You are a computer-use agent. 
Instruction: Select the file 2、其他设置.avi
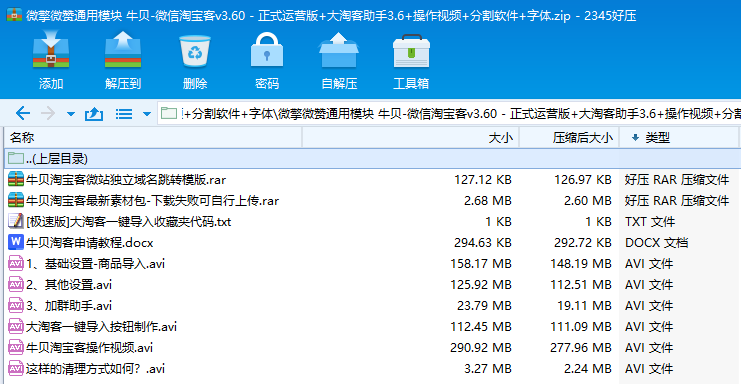tap(69, 285)
